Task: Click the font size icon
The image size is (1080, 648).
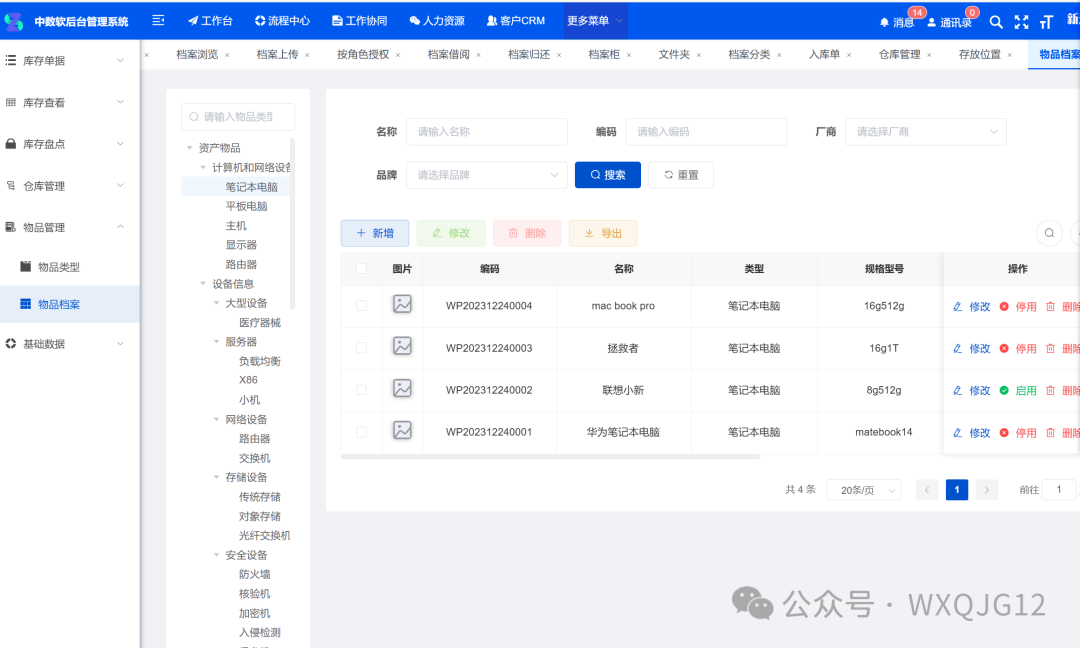Action: 1046,22
